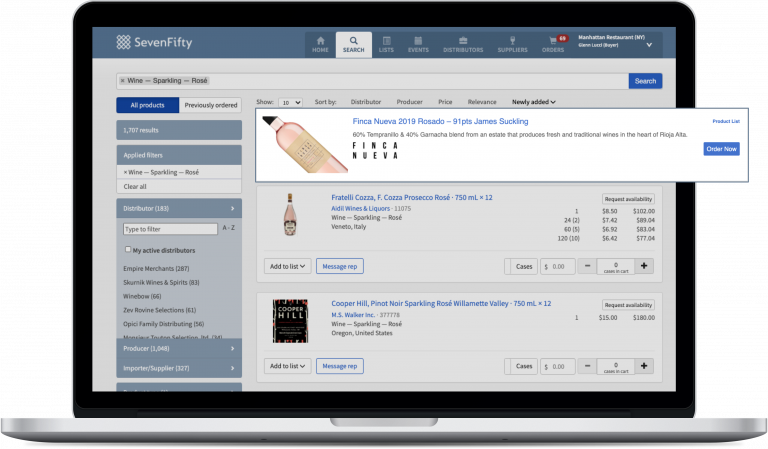Open the Home nav icon
This screenshot has width=768, height=449.
320,44
